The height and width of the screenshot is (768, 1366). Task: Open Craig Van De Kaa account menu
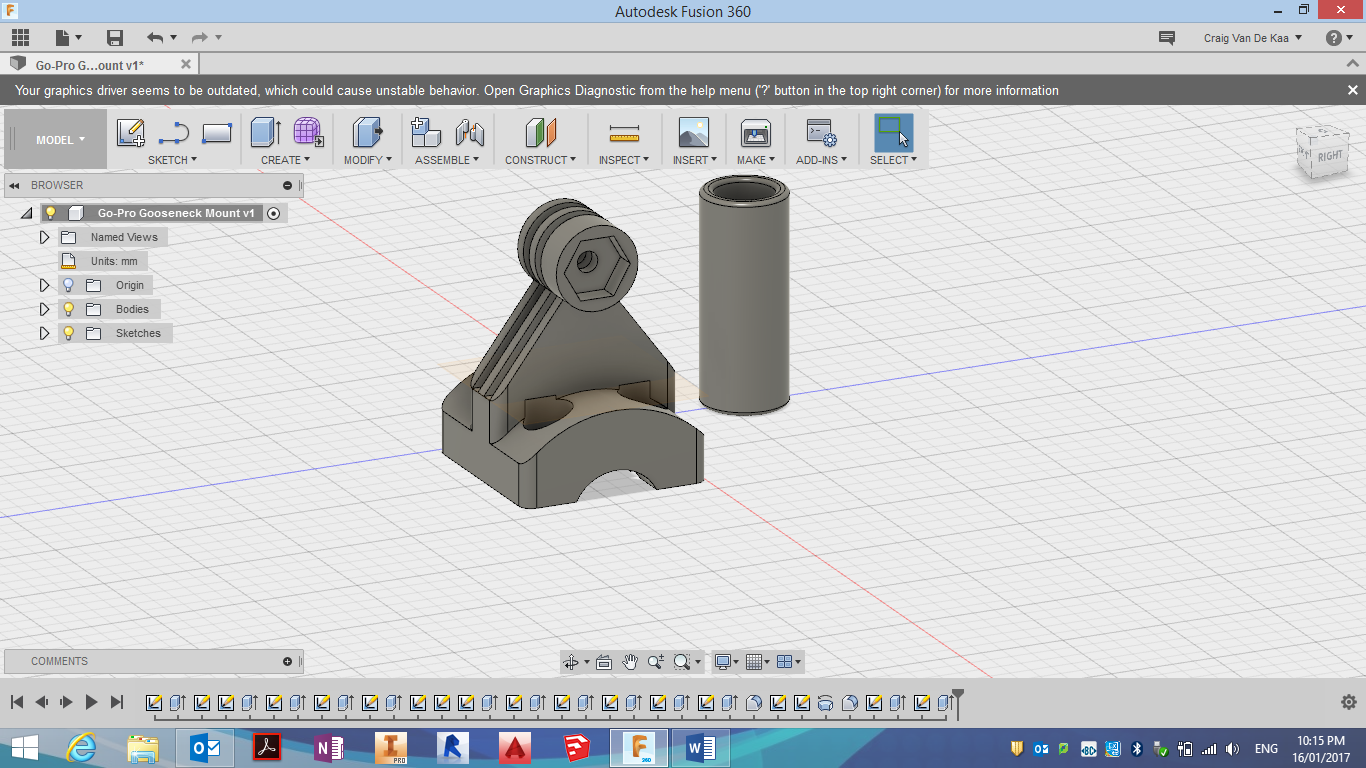1253,38
